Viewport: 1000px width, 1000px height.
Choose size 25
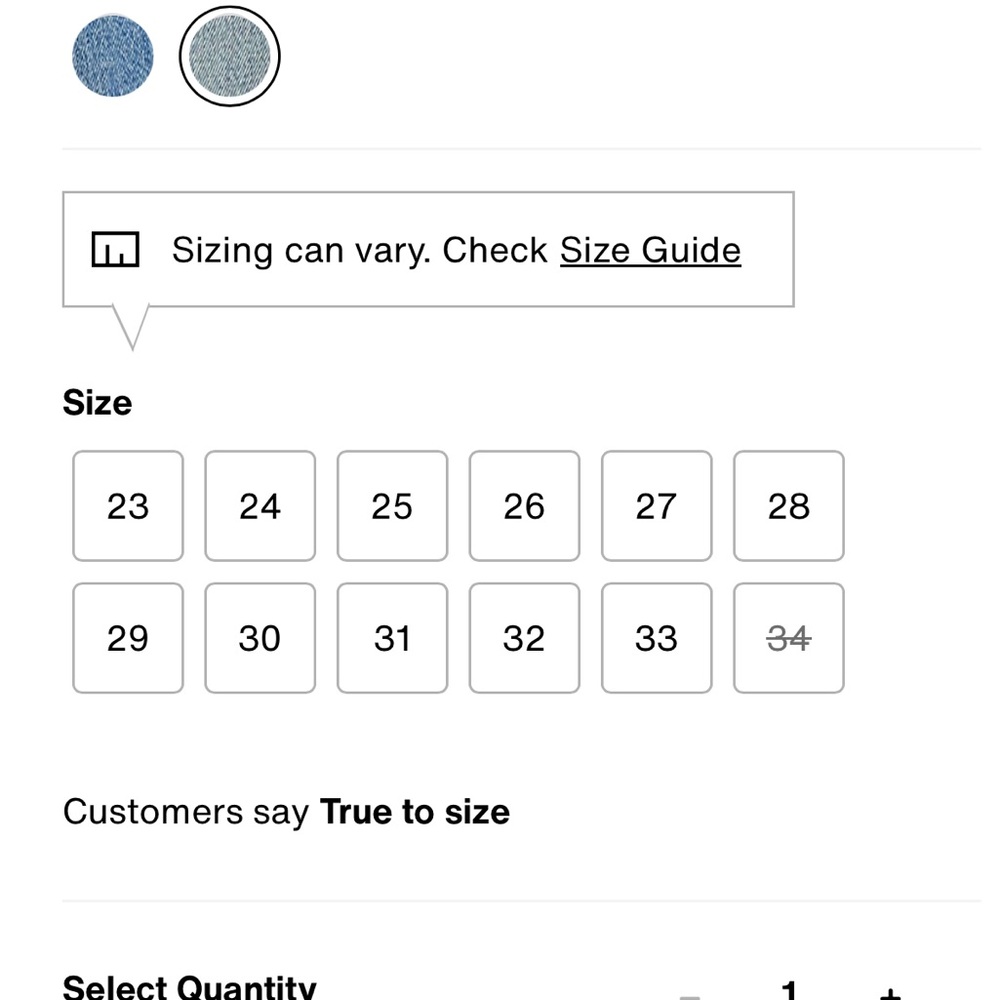point(392,506)
